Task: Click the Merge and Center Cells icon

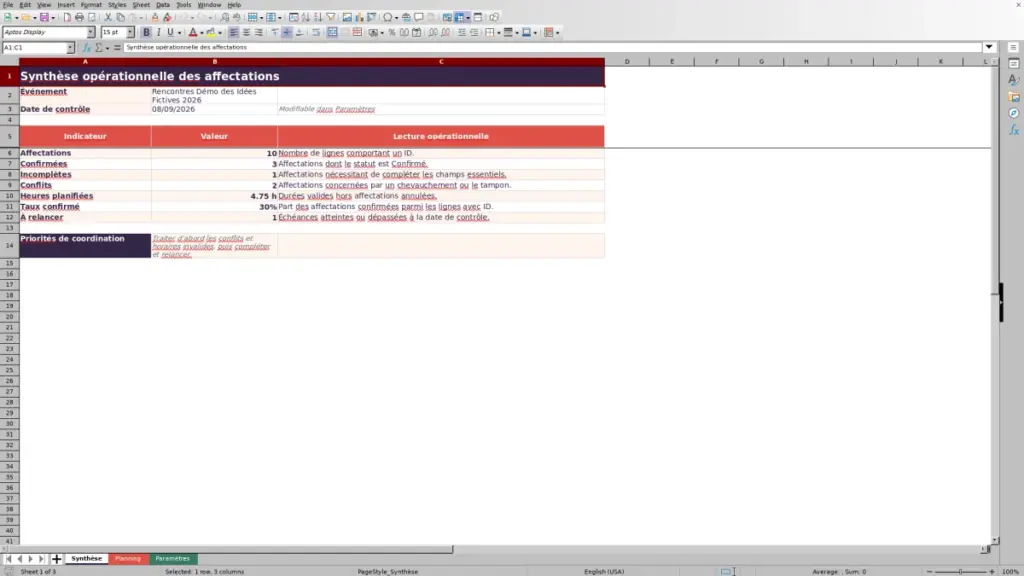Action: pyautogui.click(x=332, y=33)
